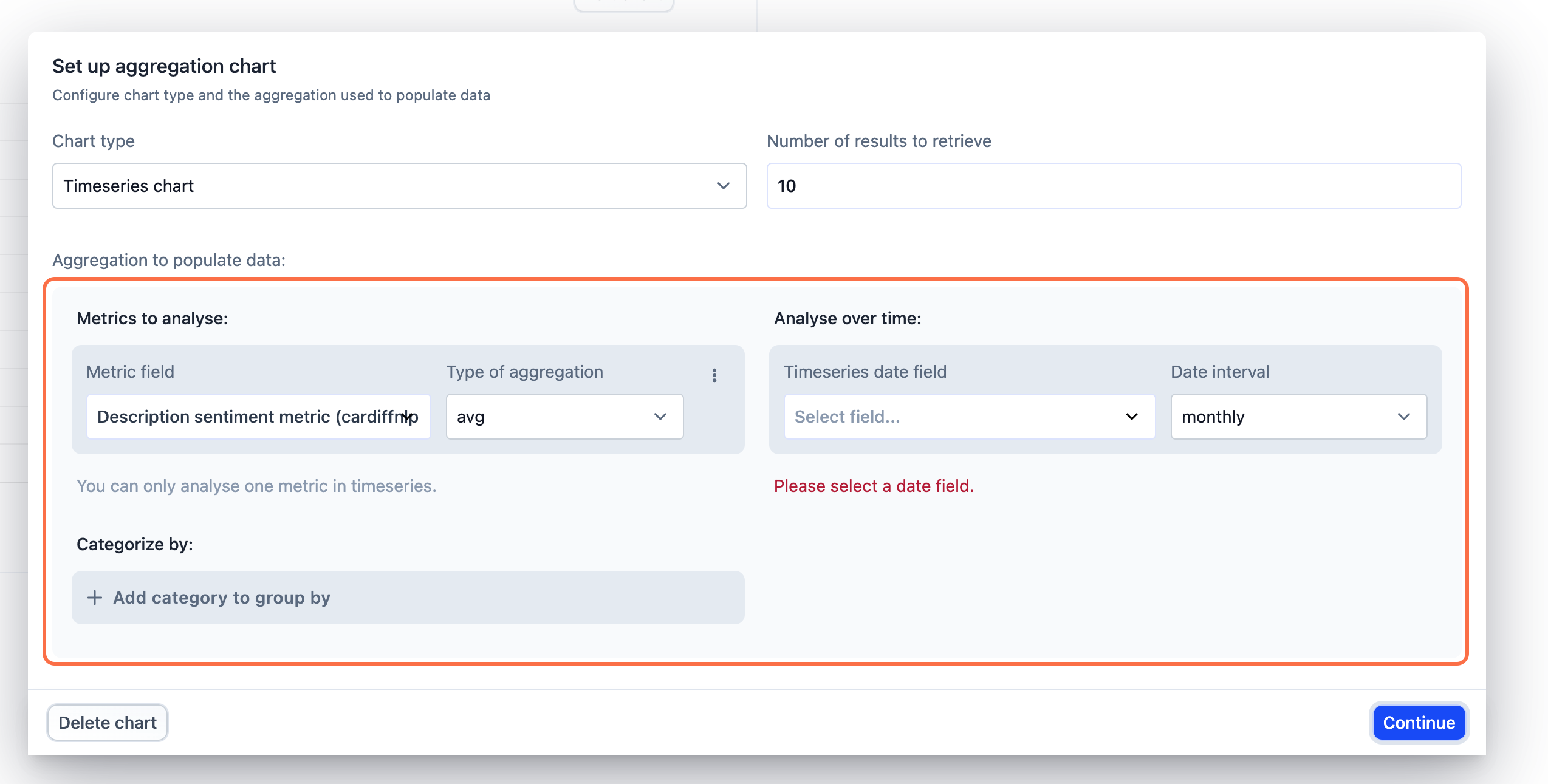This screenshot has width=1548, height=784.
Task: Click the 'Please select a date field' error
Action: point(873,486)
